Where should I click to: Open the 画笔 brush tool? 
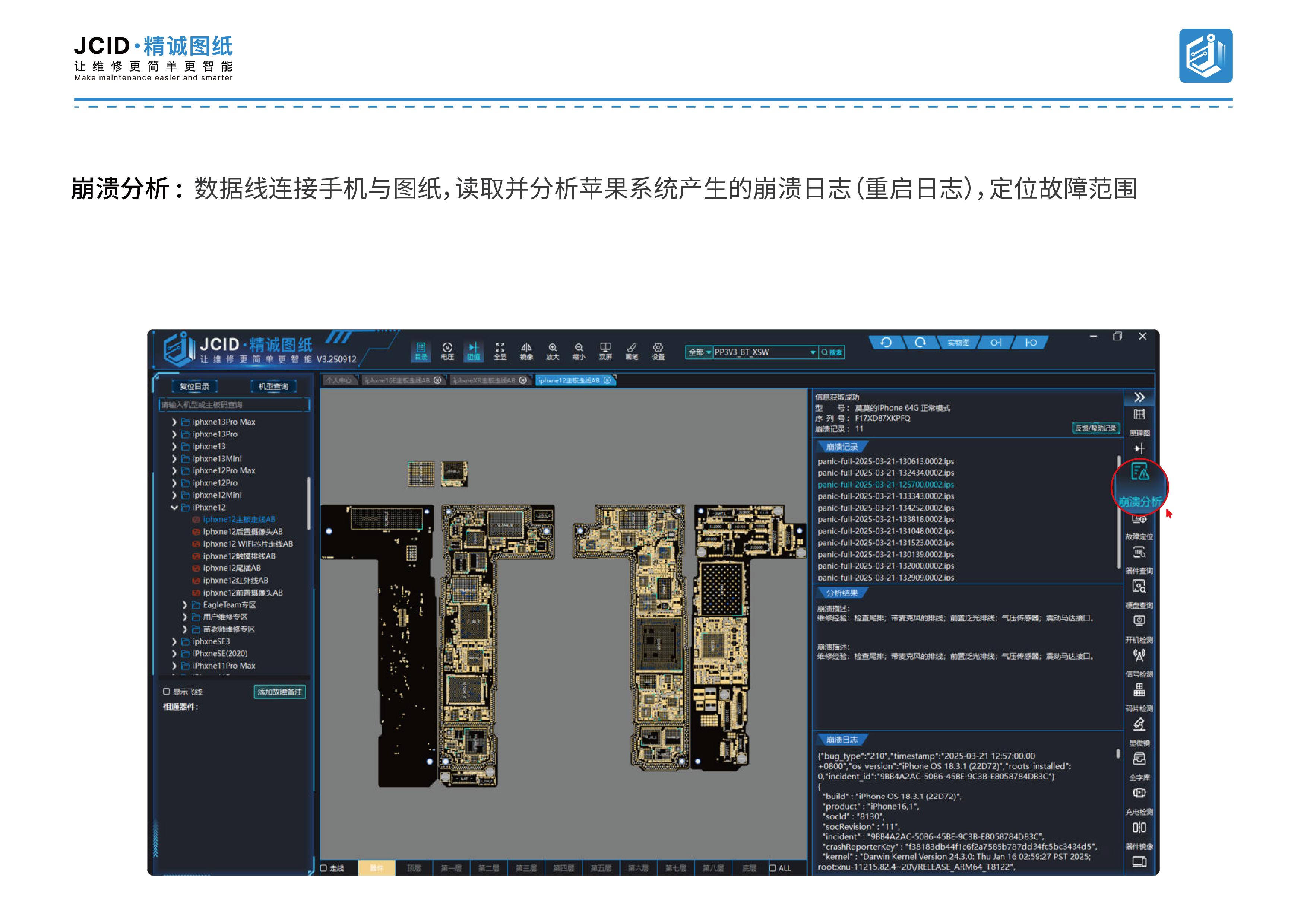pyautogui.click(x=631, y=351)
